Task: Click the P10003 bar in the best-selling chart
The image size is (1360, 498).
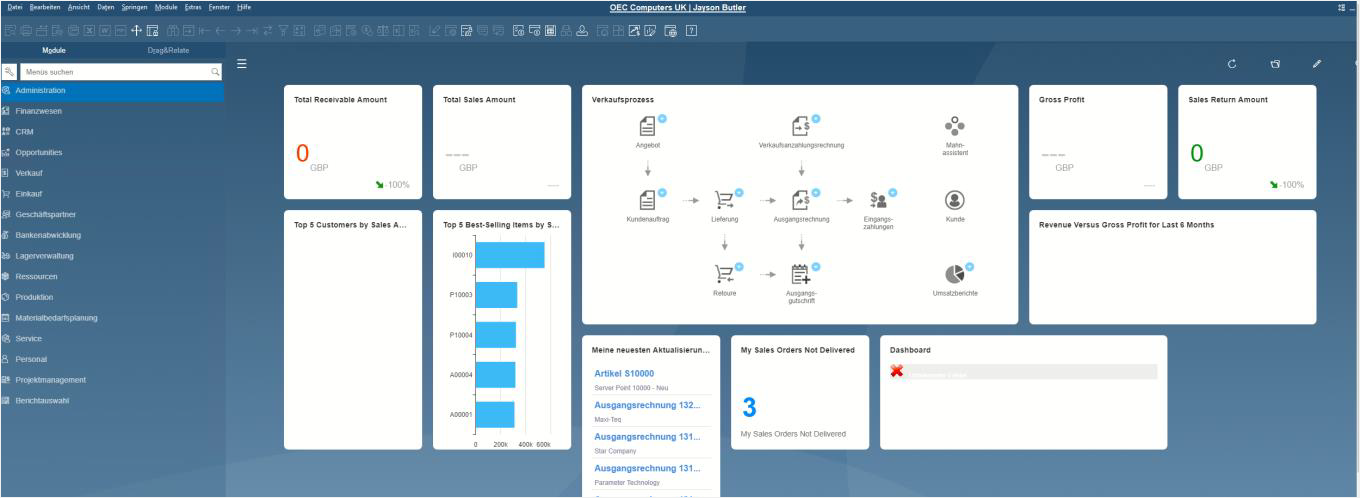Action: click(x=496, y=295)
